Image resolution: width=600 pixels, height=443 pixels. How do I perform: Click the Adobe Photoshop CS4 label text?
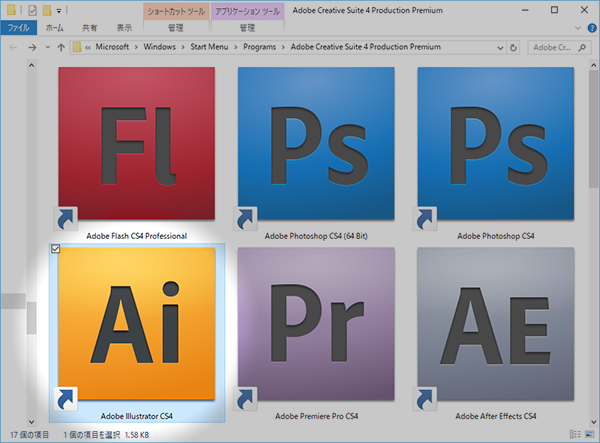(x=496, y=236)
